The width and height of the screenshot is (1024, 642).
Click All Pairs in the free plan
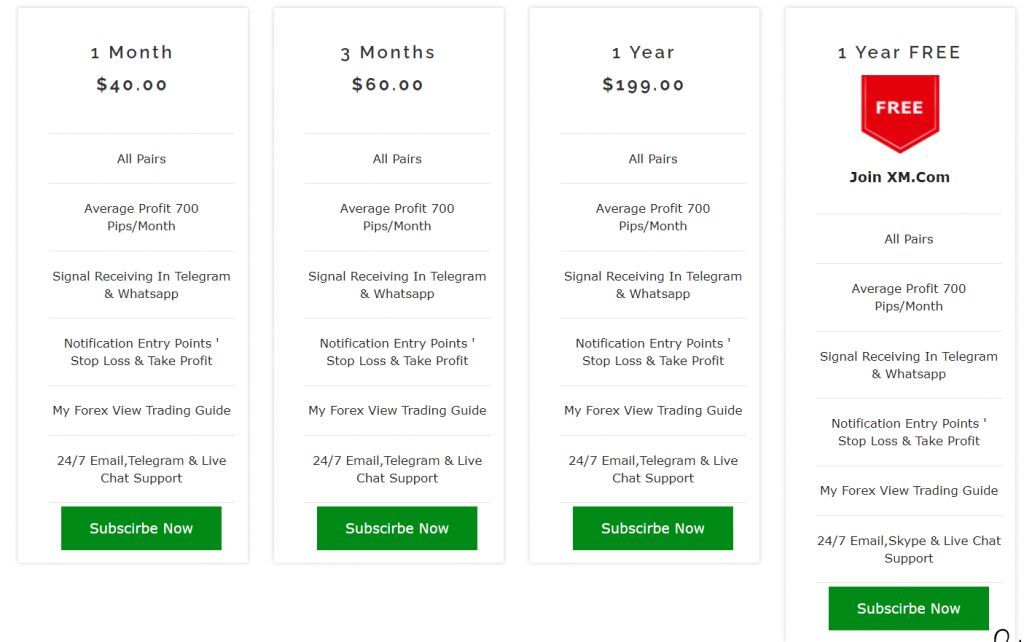click(908, 239)
